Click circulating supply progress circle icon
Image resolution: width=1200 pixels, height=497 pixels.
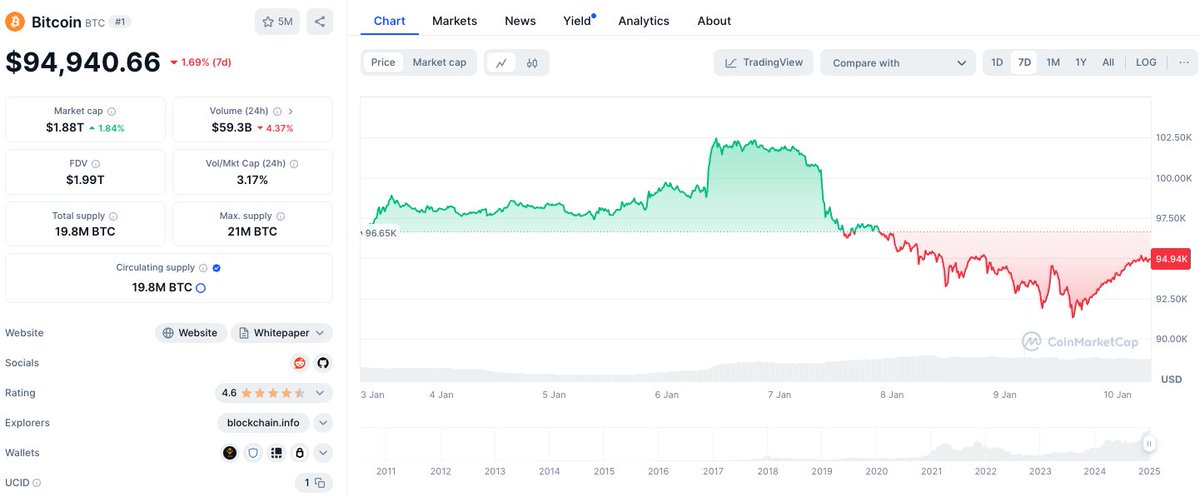pyautogui.click(x=201, y=288)
